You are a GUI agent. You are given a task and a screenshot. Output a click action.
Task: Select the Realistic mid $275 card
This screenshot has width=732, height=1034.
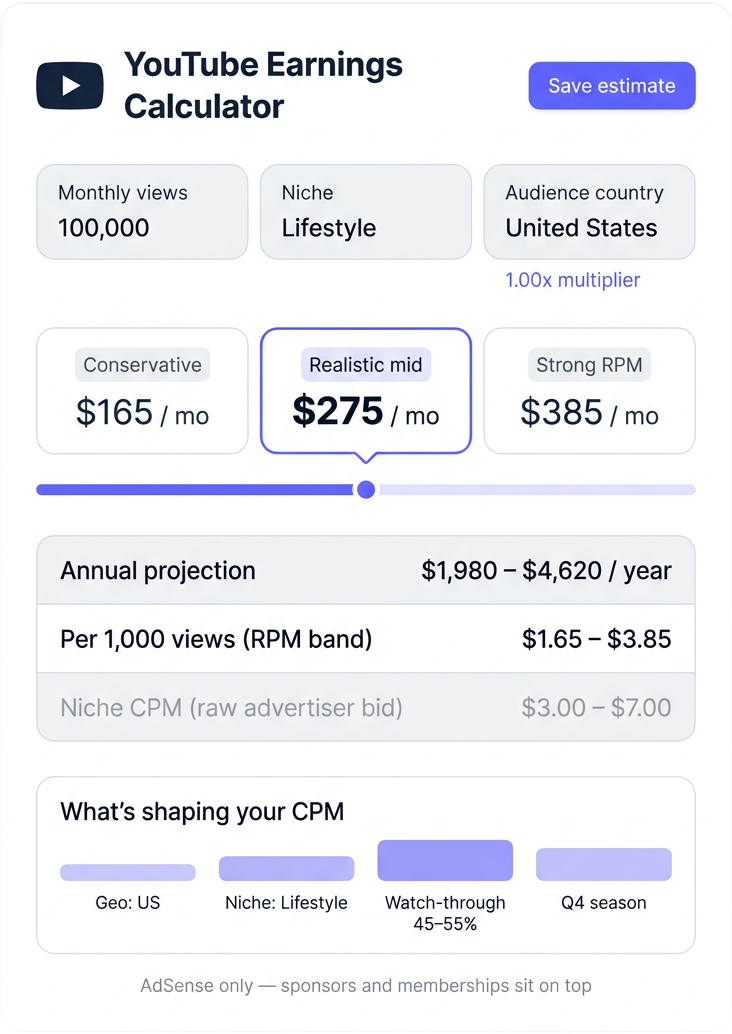[366, 391]
